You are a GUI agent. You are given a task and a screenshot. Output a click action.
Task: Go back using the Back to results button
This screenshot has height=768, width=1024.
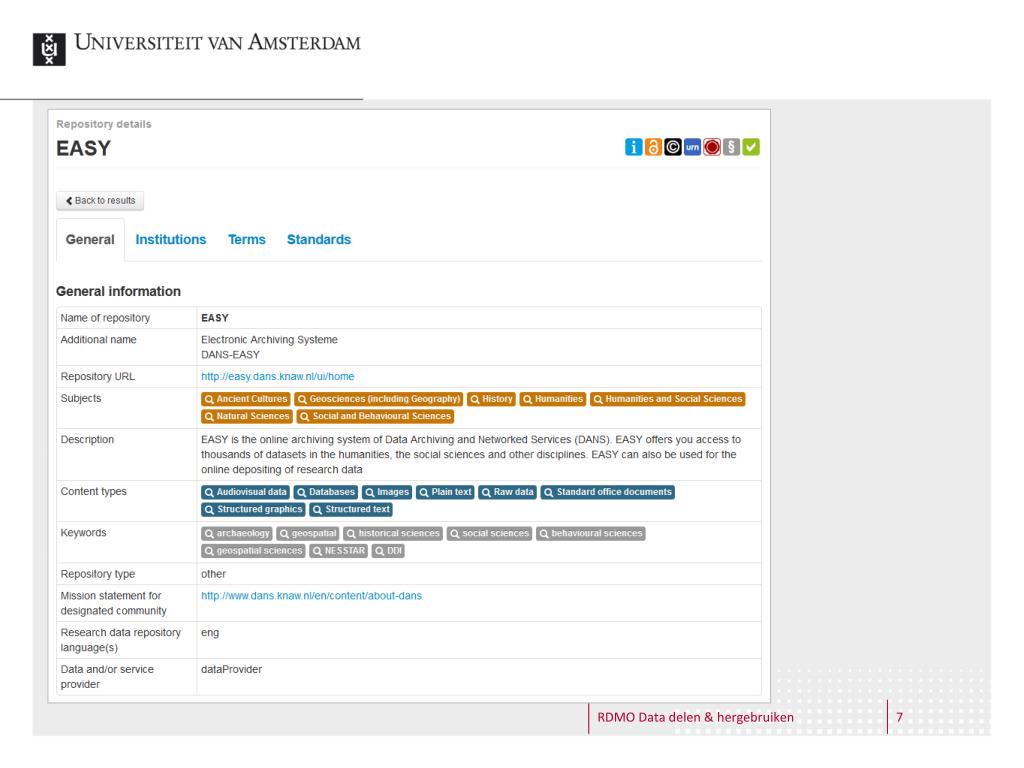100,200
